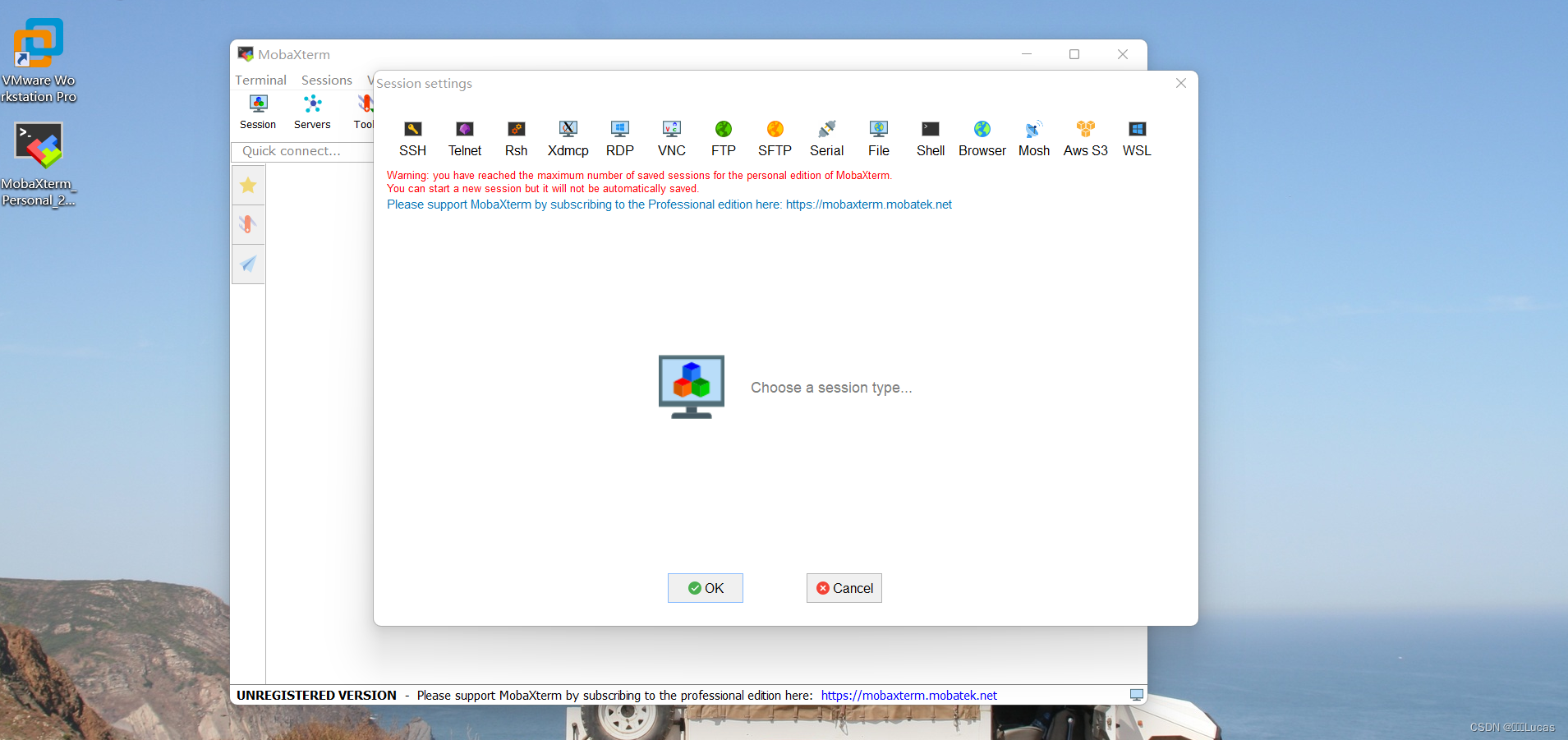Choose the RDP session type
Screen dimensions: 1568x740
620,139
